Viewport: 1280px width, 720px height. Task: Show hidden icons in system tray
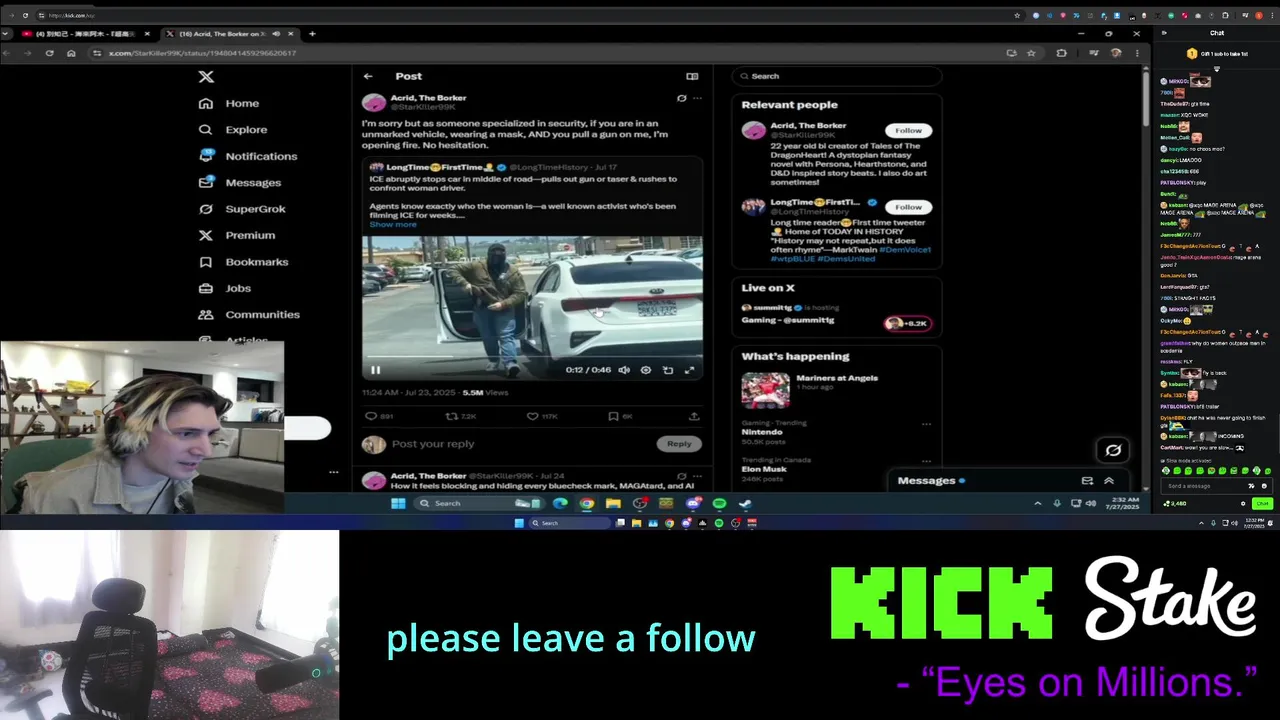pyautogui.click(x=1037, y=504)
